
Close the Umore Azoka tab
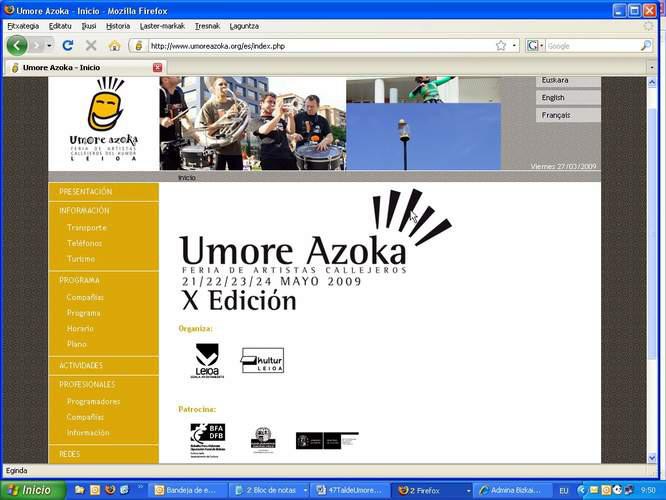point(157,67)
